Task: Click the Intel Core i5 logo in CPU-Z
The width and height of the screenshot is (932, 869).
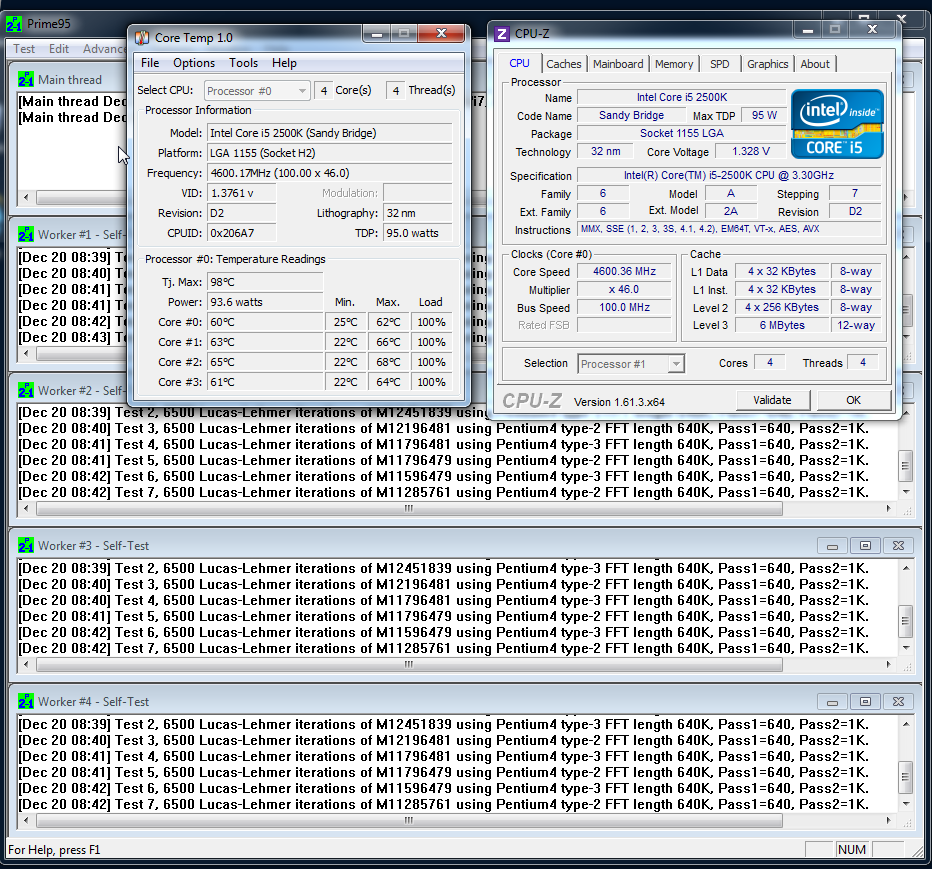Action: [837, 124]
